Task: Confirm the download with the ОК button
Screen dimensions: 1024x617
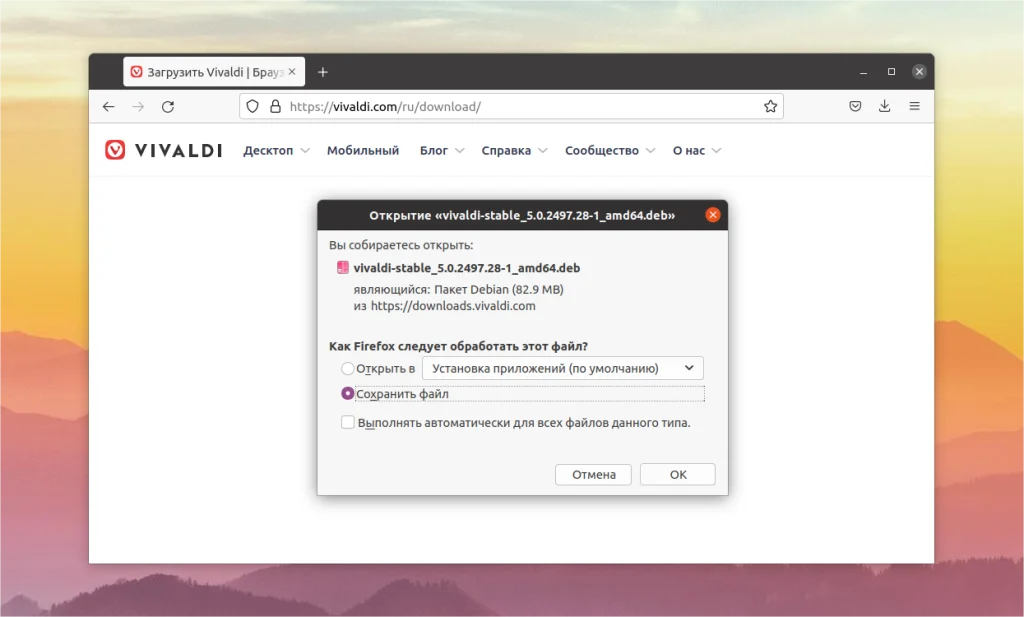Action: coord(677,474)
